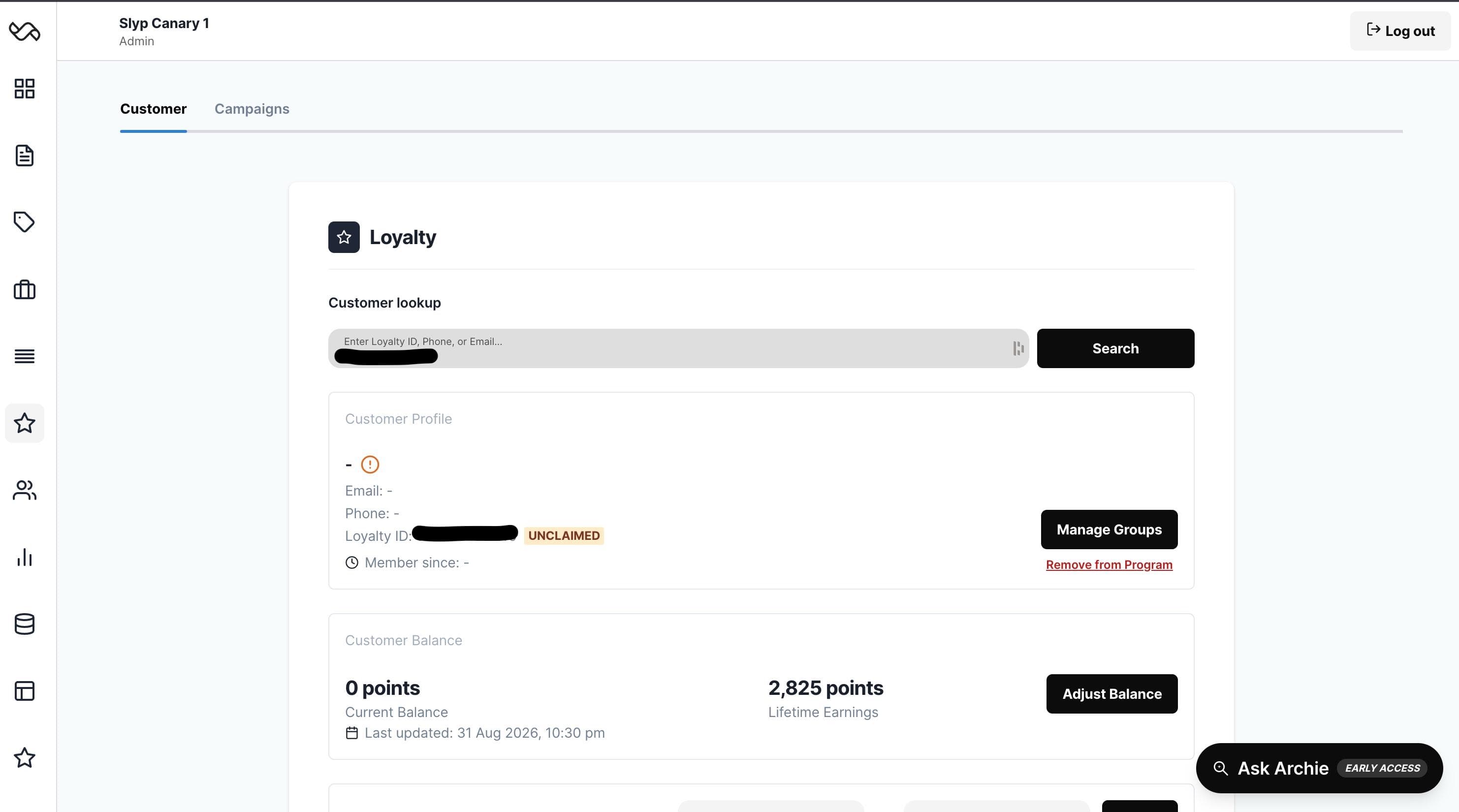Open the layout panel icon in sidebar
The width and height of the screenshot is (1459, 812).
(x=24, y=691)
